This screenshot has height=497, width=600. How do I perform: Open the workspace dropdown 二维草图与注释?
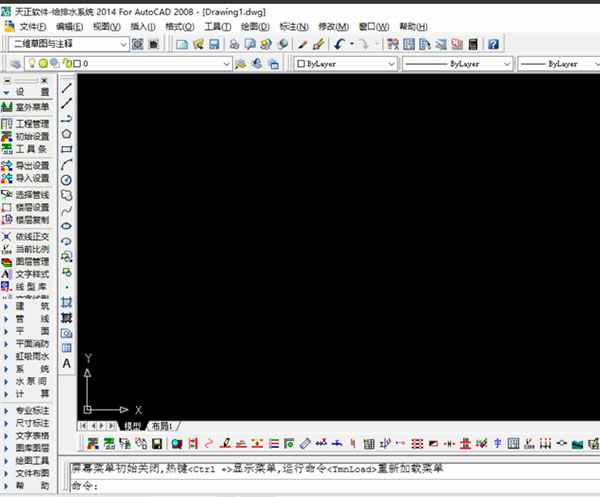tap(68, 44)
